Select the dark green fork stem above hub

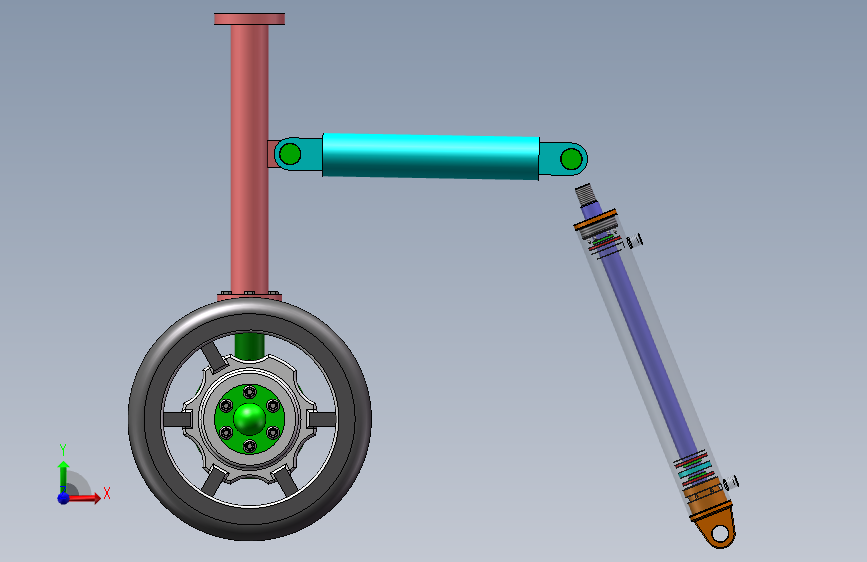(249, 346)
